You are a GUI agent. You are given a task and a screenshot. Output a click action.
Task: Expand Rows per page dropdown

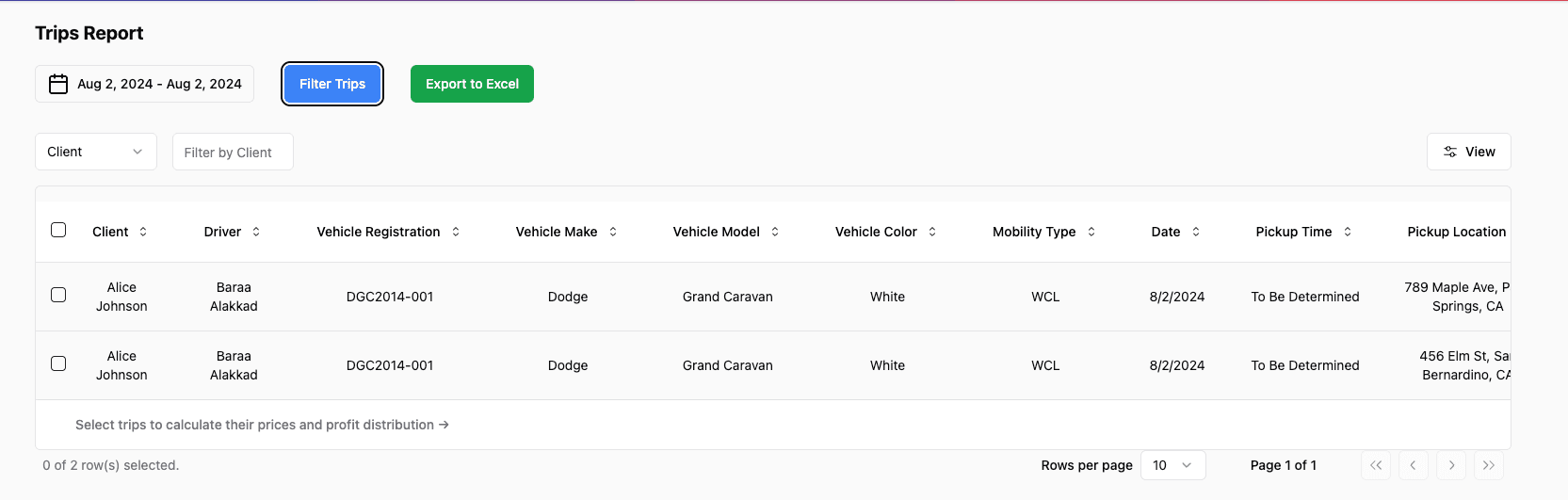(1172, 465)
